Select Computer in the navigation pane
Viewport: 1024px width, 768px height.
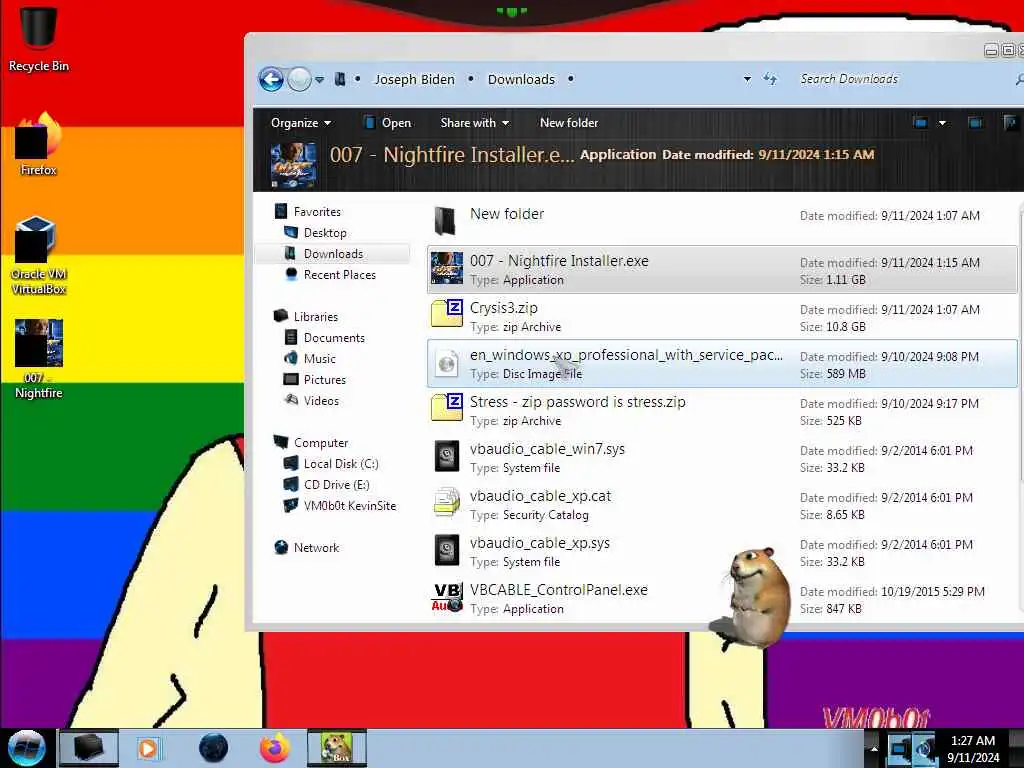[x=312, y=443]
